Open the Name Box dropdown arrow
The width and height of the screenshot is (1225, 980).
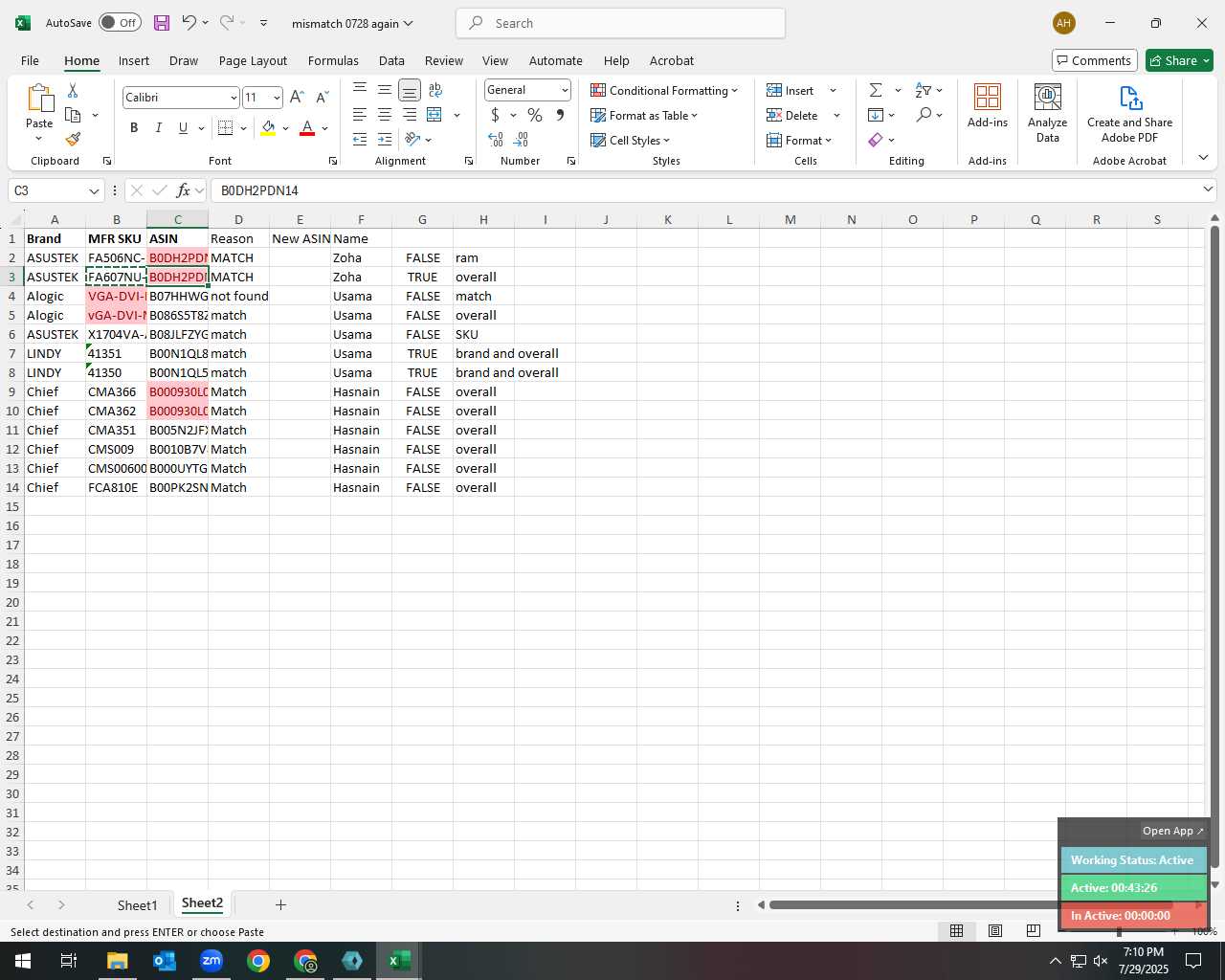click(94, 190)
